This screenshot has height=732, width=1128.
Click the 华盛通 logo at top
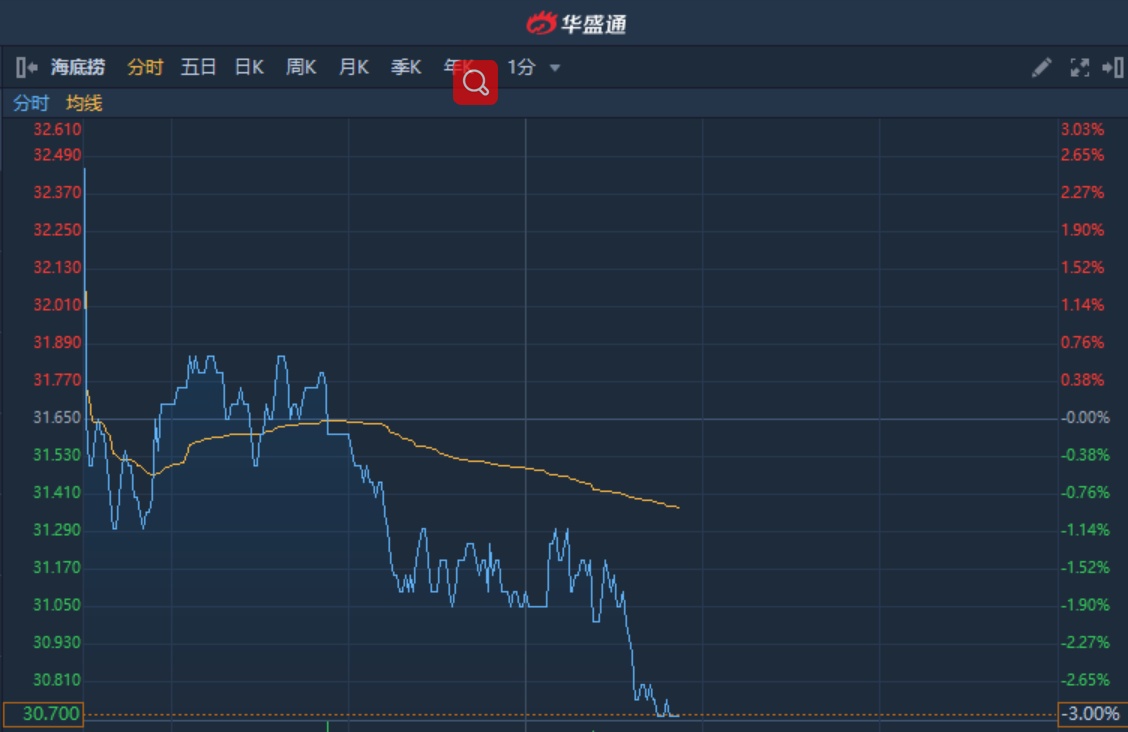[x=577, y=22]
